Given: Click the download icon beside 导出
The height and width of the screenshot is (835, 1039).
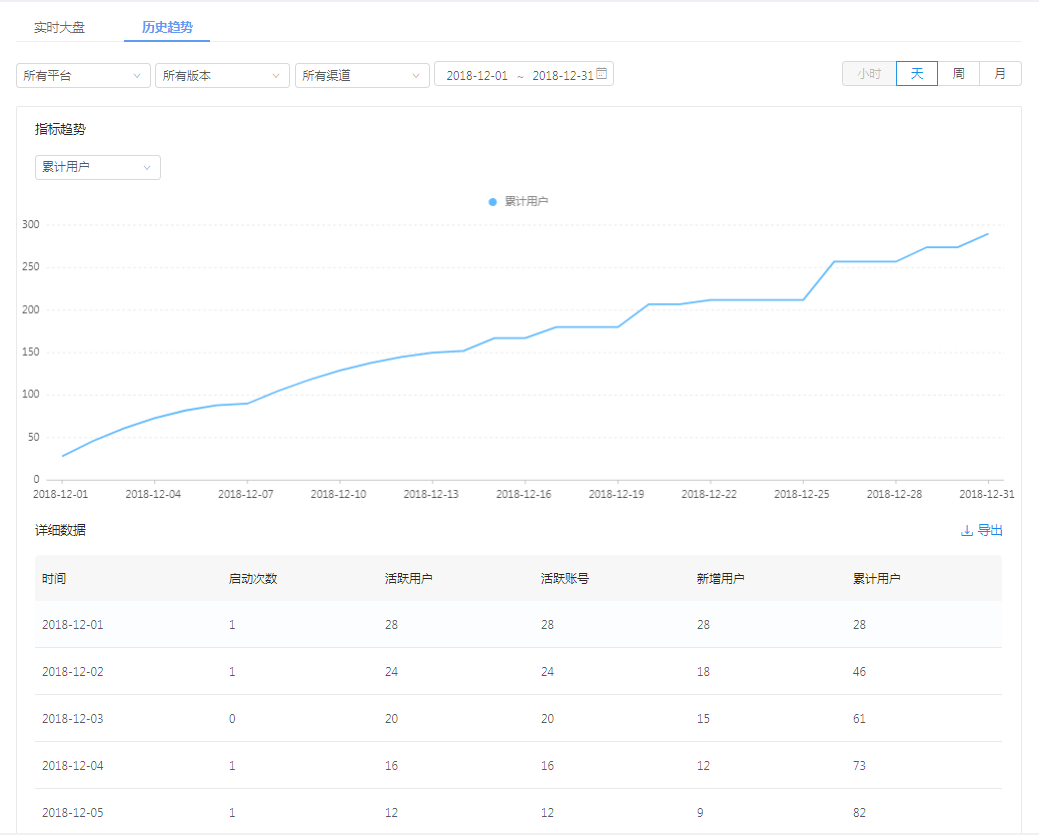Looking at the screenshot, I should [967, 531].
